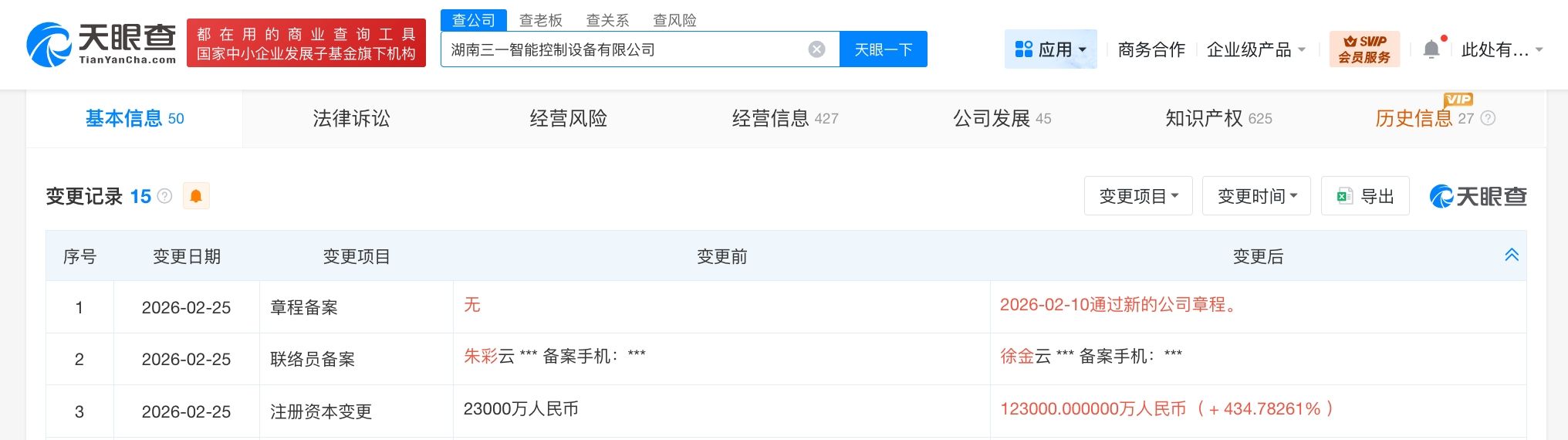The height and width of the screenshot is (440, 1568).
Task: Open the 企业级产品 dropdown
Action: click(1255, 49)
